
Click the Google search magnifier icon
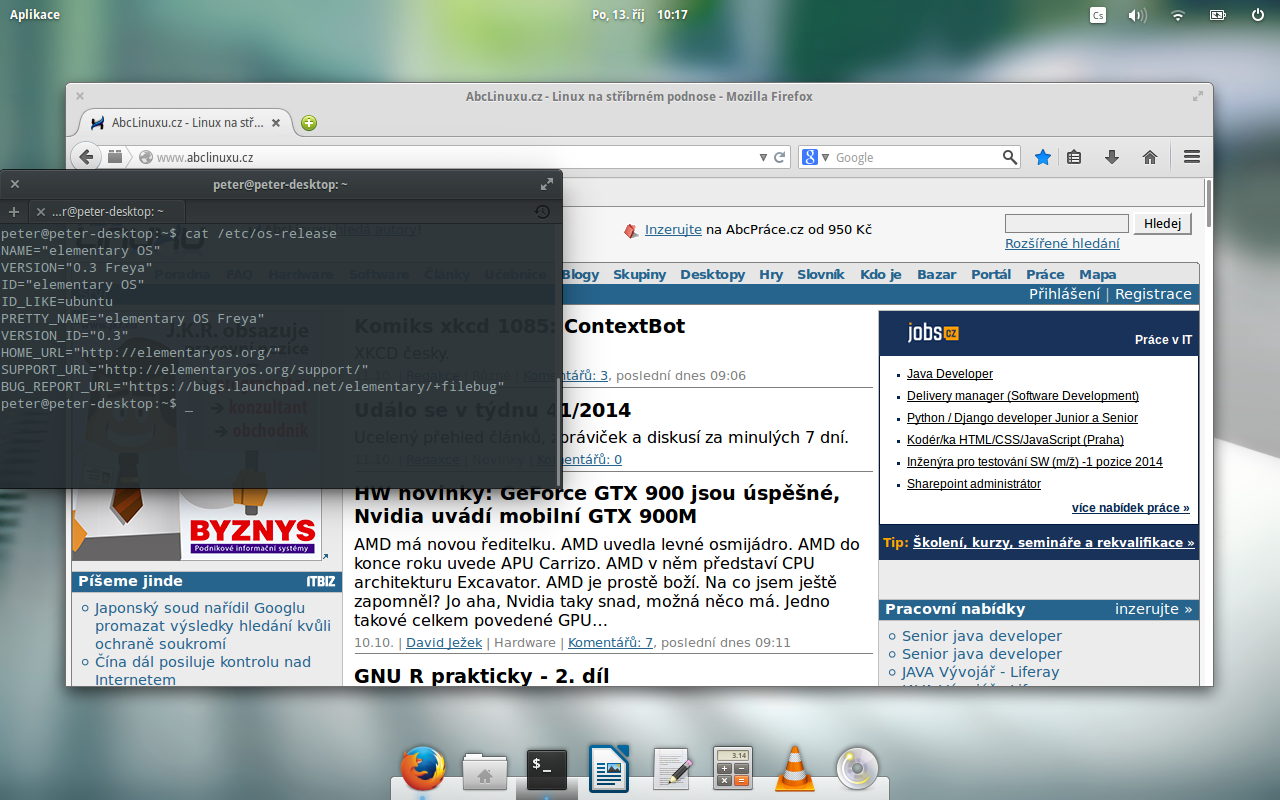click(1010, 157)
